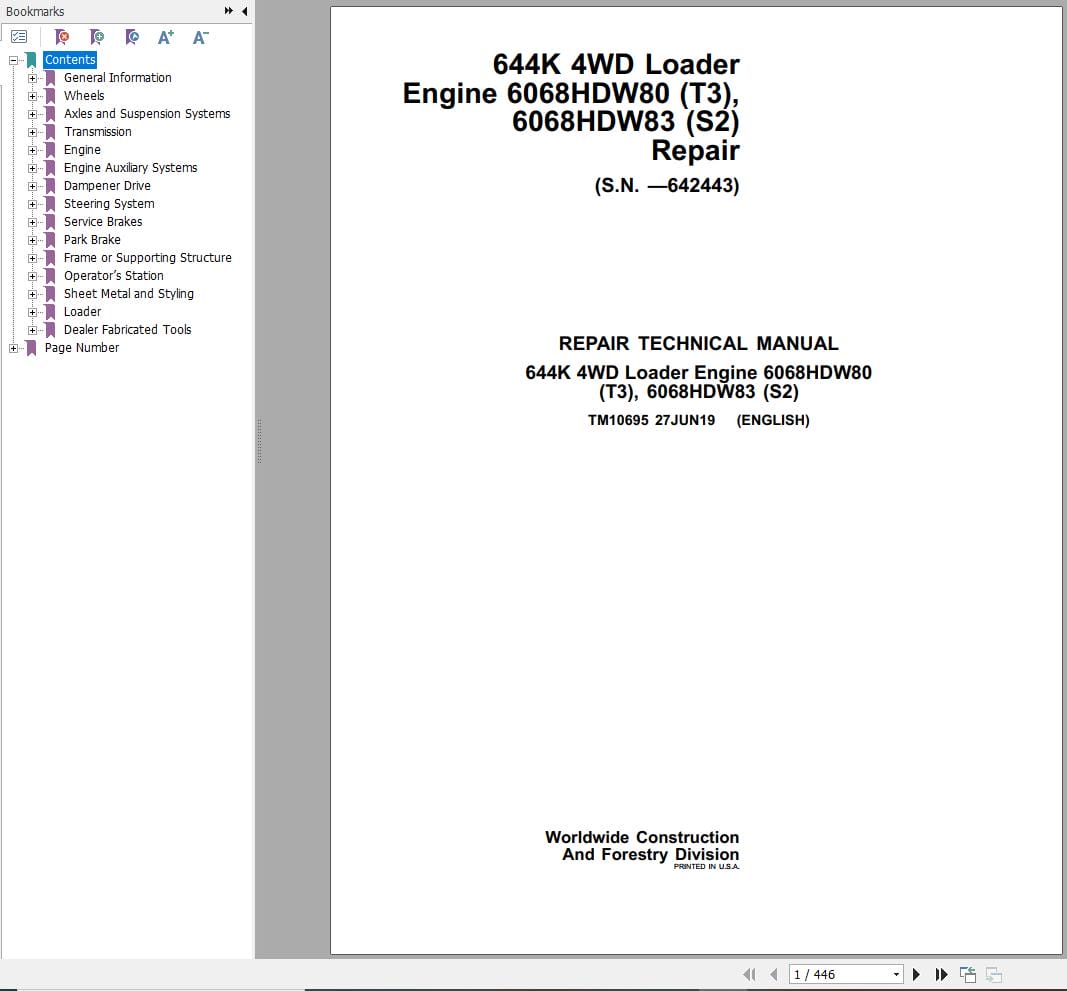Click the purple bookmark icon beside Wheels
Image resolution: width=1067 pixels, height=991 pixels.
tap(50, 96)
